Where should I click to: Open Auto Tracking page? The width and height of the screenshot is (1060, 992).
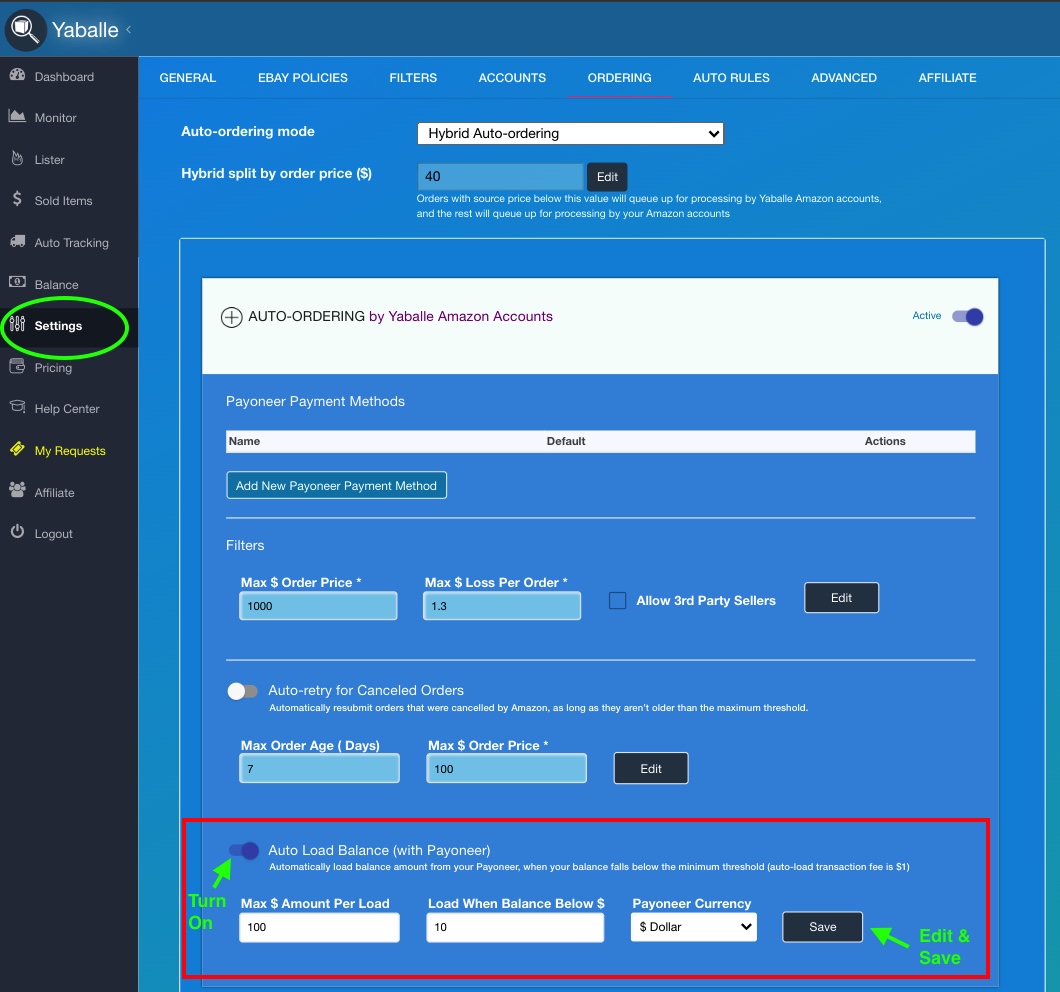tap(72, 243)
